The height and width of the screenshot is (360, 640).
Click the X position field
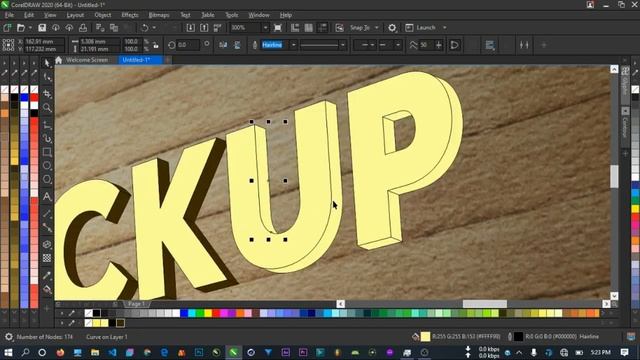coord(45,41)
